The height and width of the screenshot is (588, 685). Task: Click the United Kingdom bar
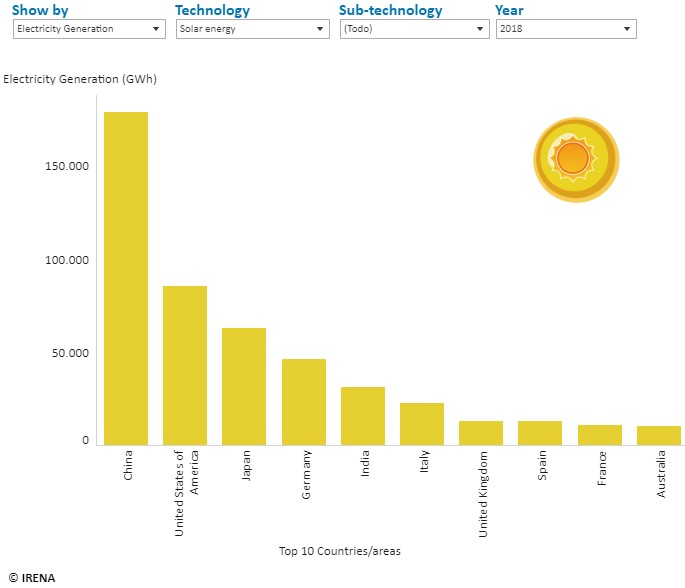click(x=481, y=433)
